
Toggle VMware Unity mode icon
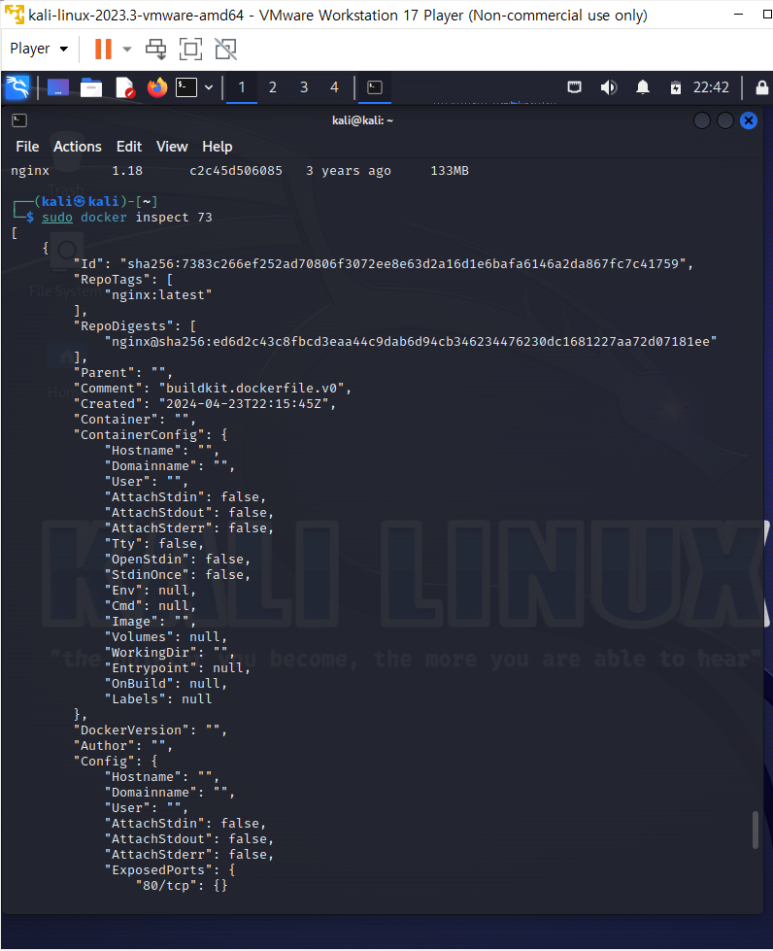[x=226, y=49]
